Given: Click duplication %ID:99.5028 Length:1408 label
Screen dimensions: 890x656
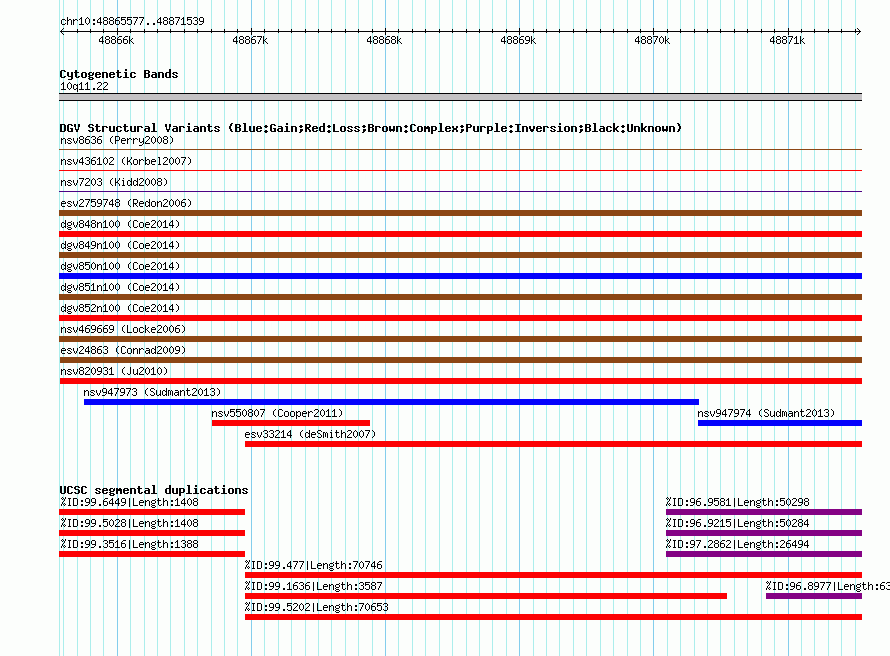Looking at the screenshot, I should pyautogui.click(x=129, y=523).
